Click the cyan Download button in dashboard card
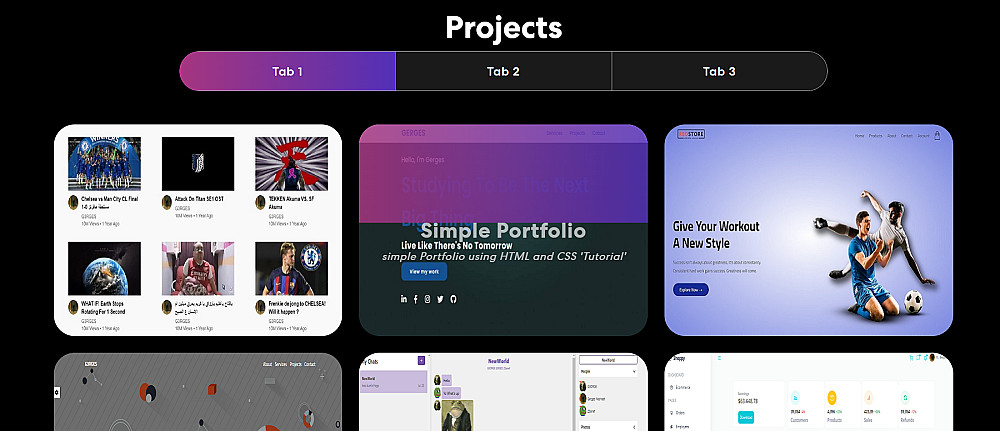The image size is (1000, 431). (746, 418)
